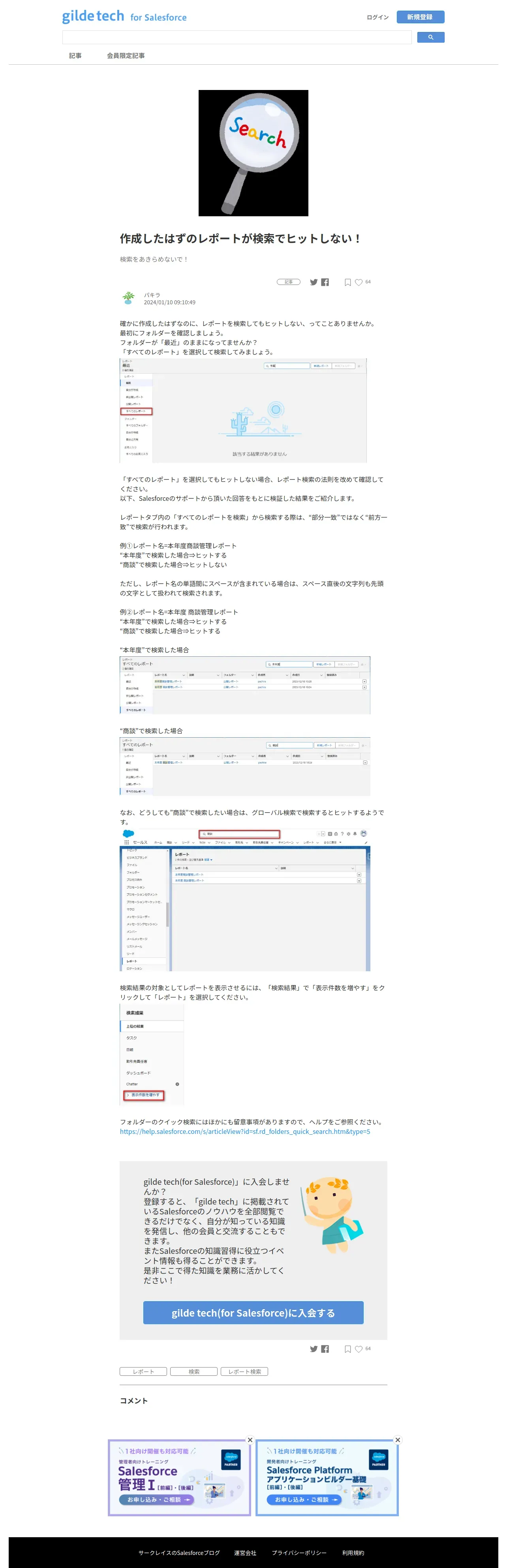The image size is (507, 1568).
Task: Click the 新規登録 button
Action: click(x=420, y=17)
